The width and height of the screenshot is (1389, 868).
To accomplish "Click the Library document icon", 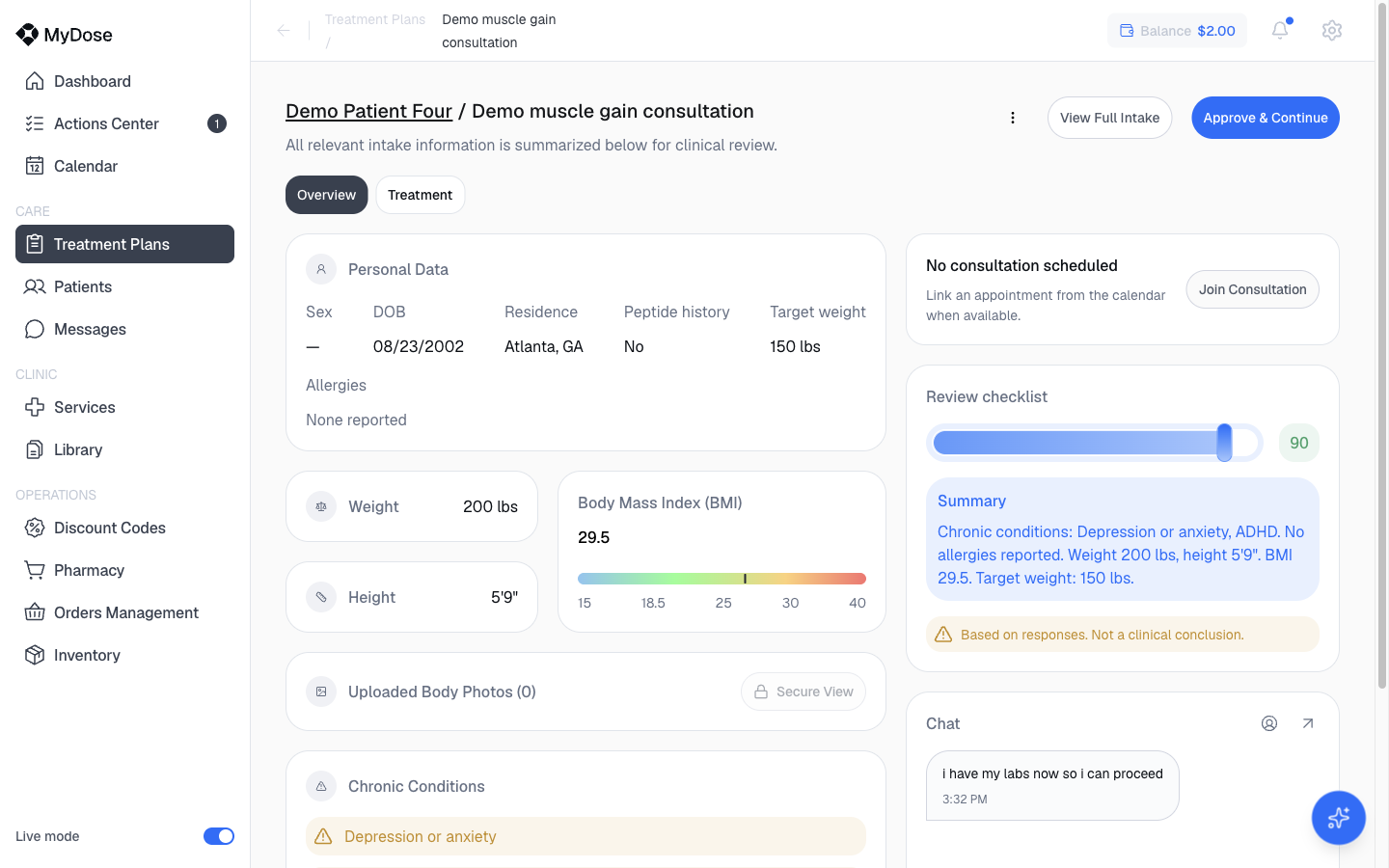I will (x=35, y=449).
